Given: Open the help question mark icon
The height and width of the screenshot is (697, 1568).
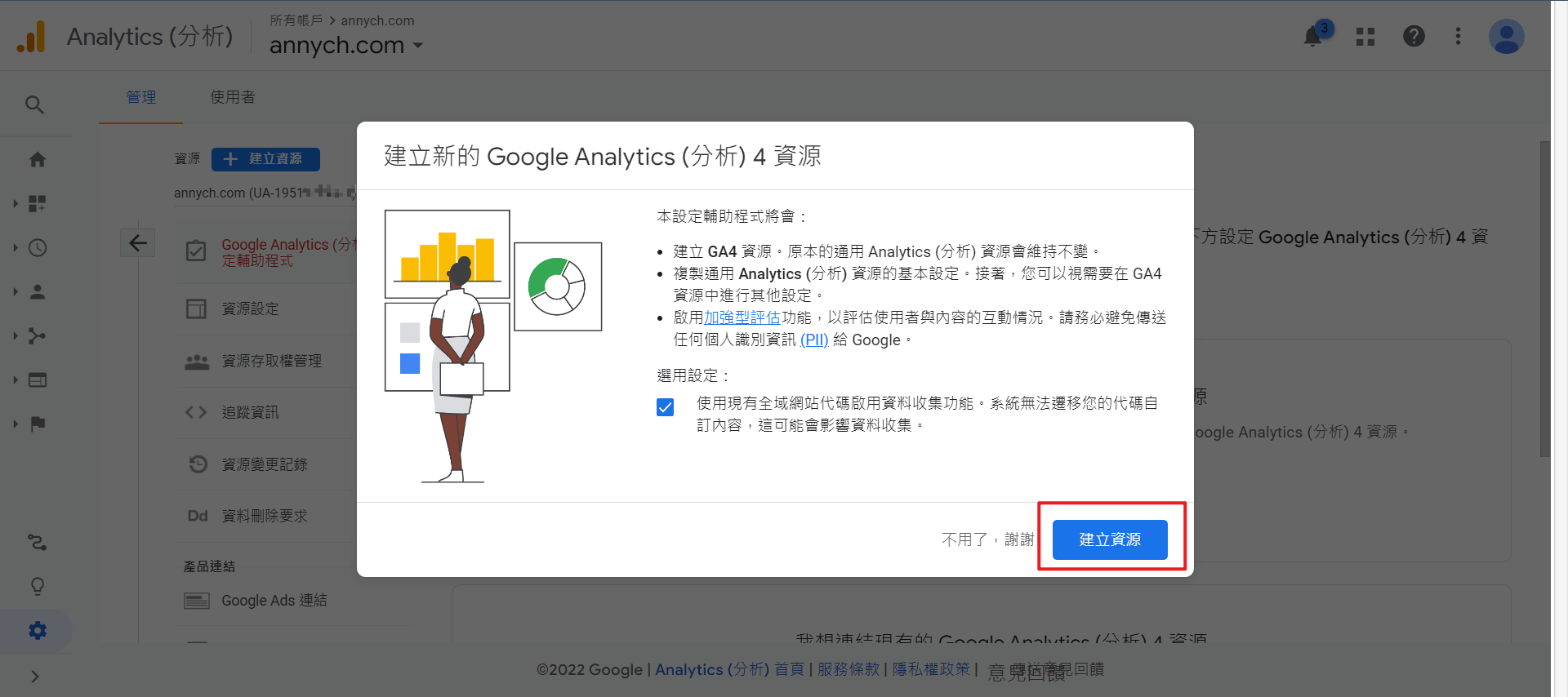Looking at the screenshot, I should 1414,37.
